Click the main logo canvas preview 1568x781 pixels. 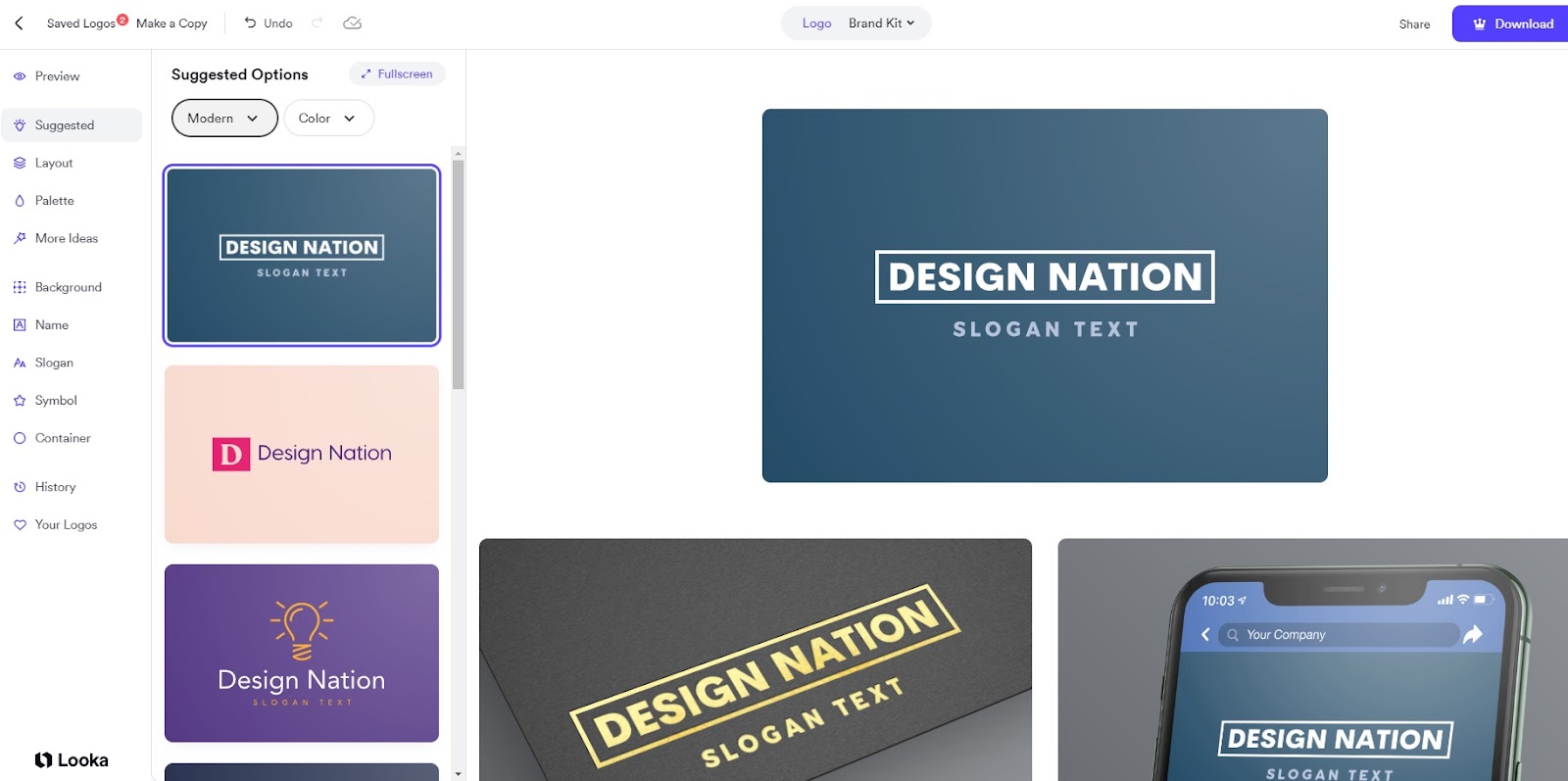click(1045, 295)
